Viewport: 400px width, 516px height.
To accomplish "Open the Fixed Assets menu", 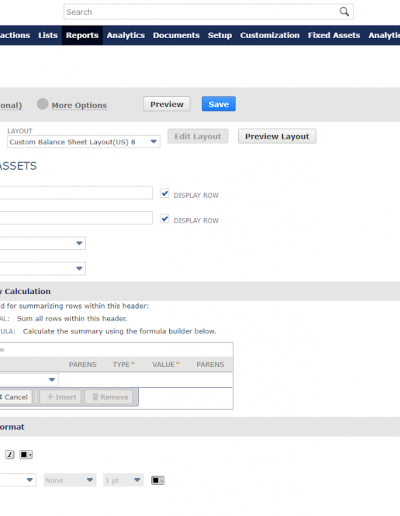I will coord(334,35).
